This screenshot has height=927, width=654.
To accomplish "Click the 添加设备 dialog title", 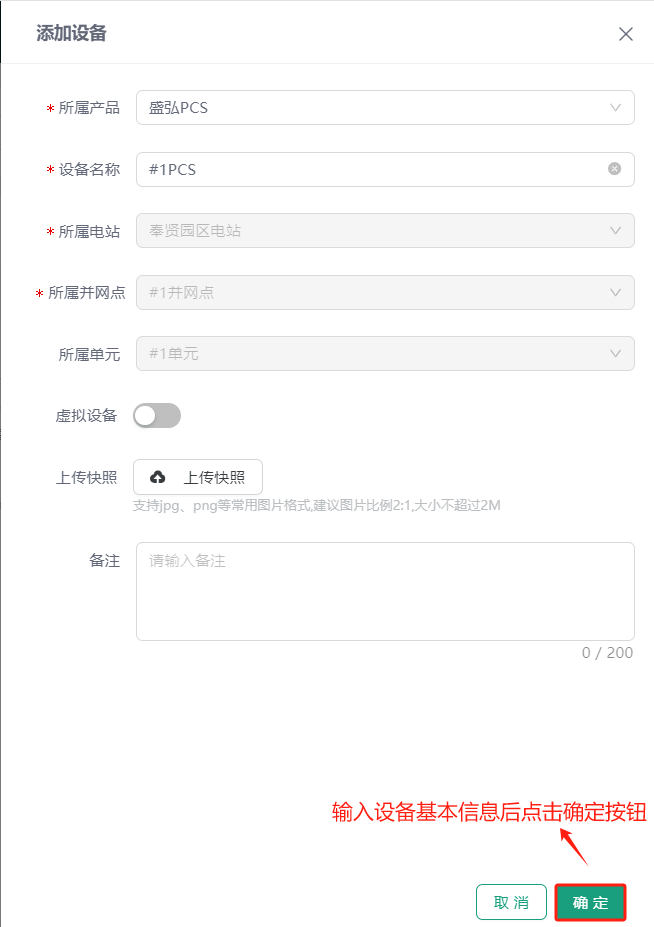I will 72,34.
